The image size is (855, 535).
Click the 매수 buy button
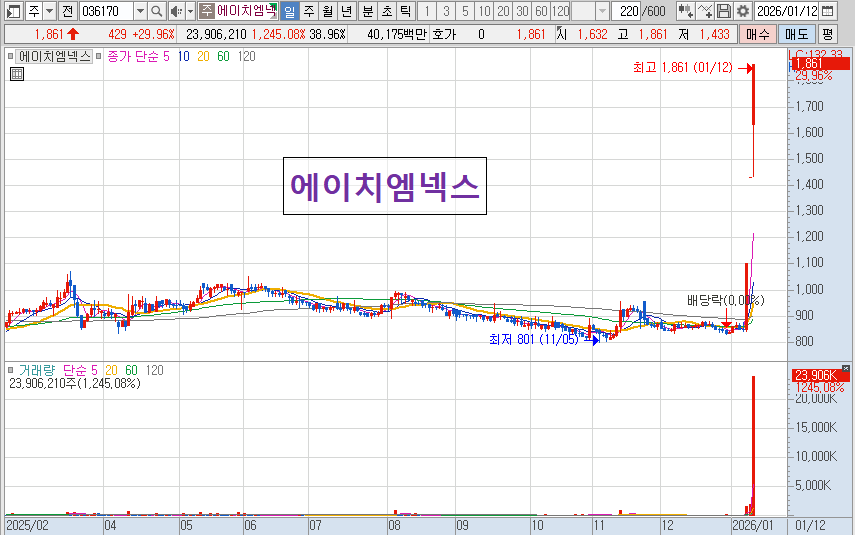[757, 34]
